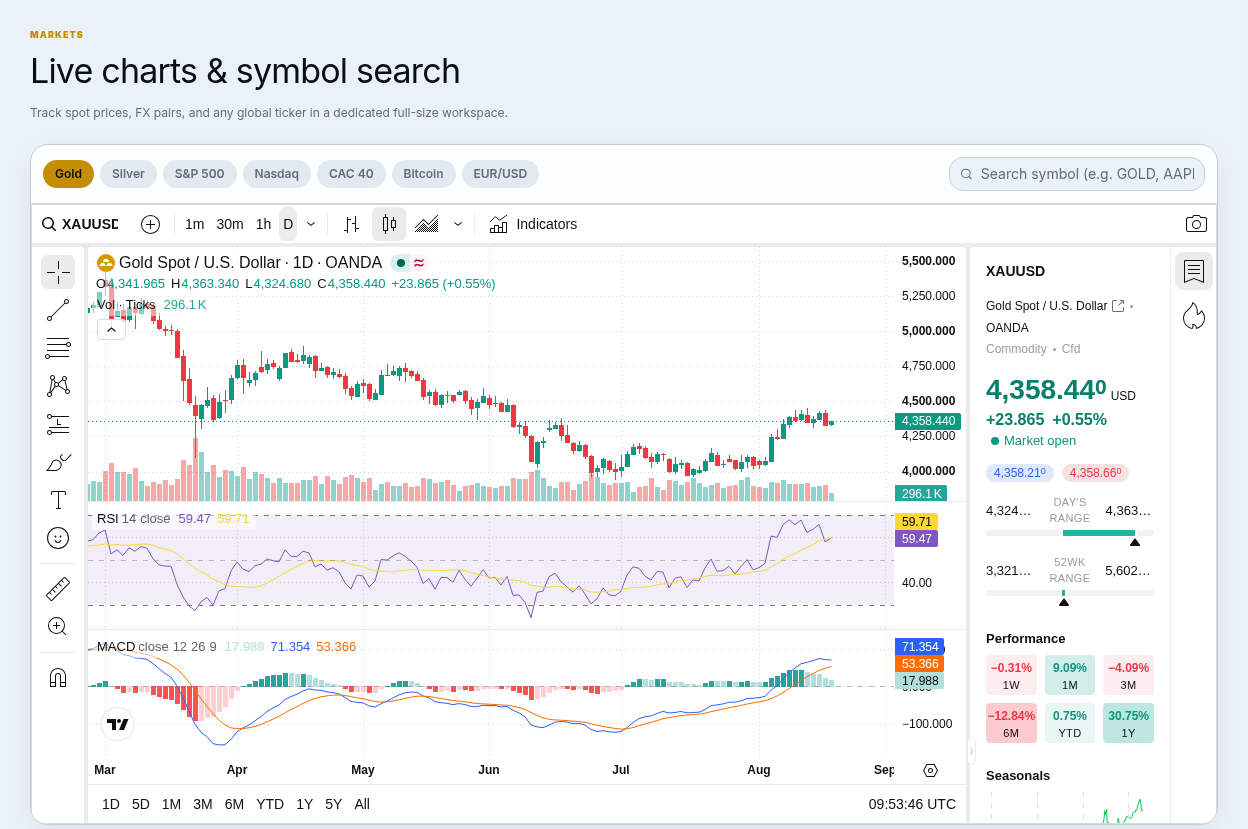Image resolution: width=1248 pixels, height=829 pixels.
Task: Set date range to 6M
Action: point(235,804)
